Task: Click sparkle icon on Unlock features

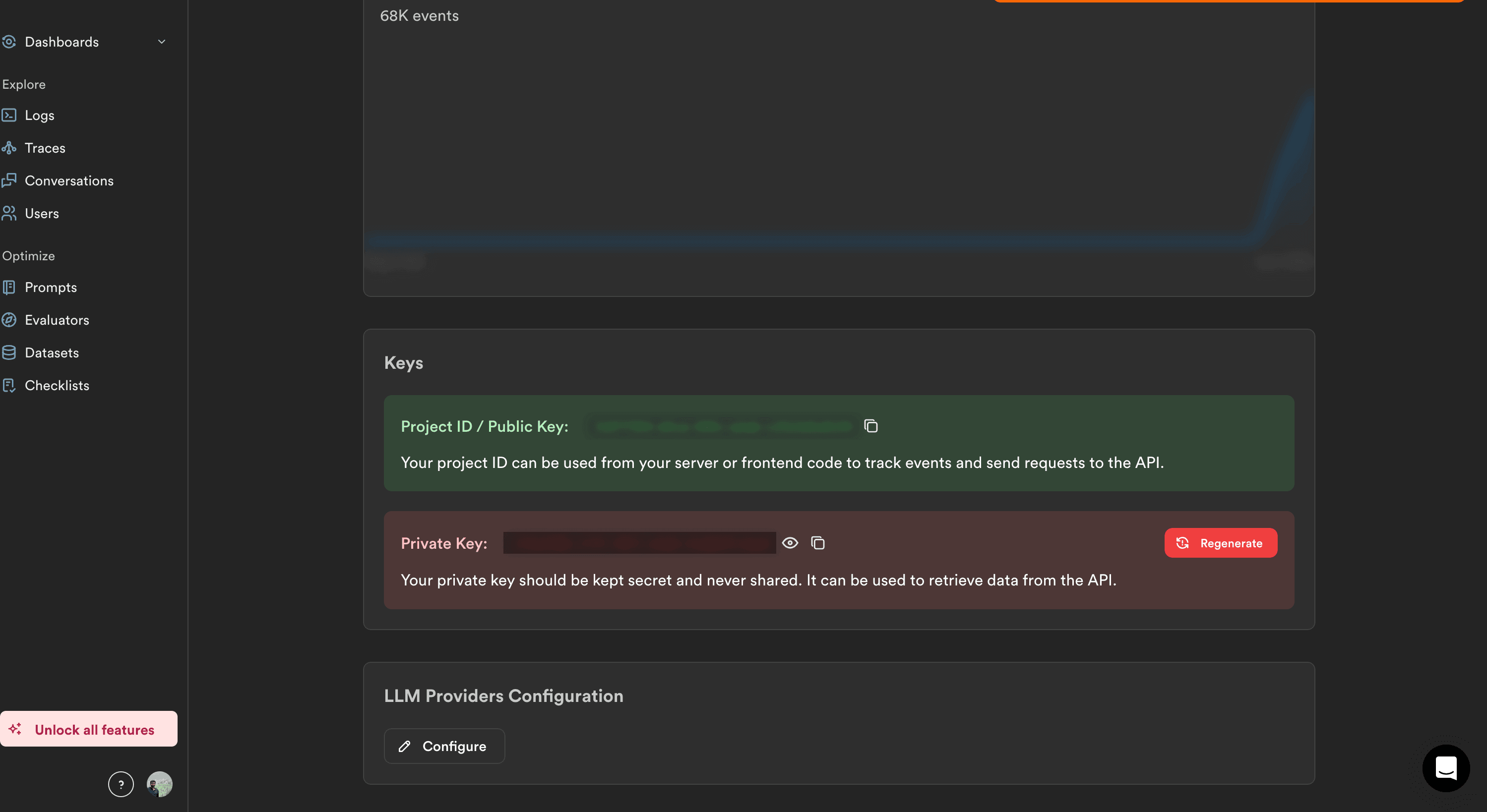Action: coord(15,729)
